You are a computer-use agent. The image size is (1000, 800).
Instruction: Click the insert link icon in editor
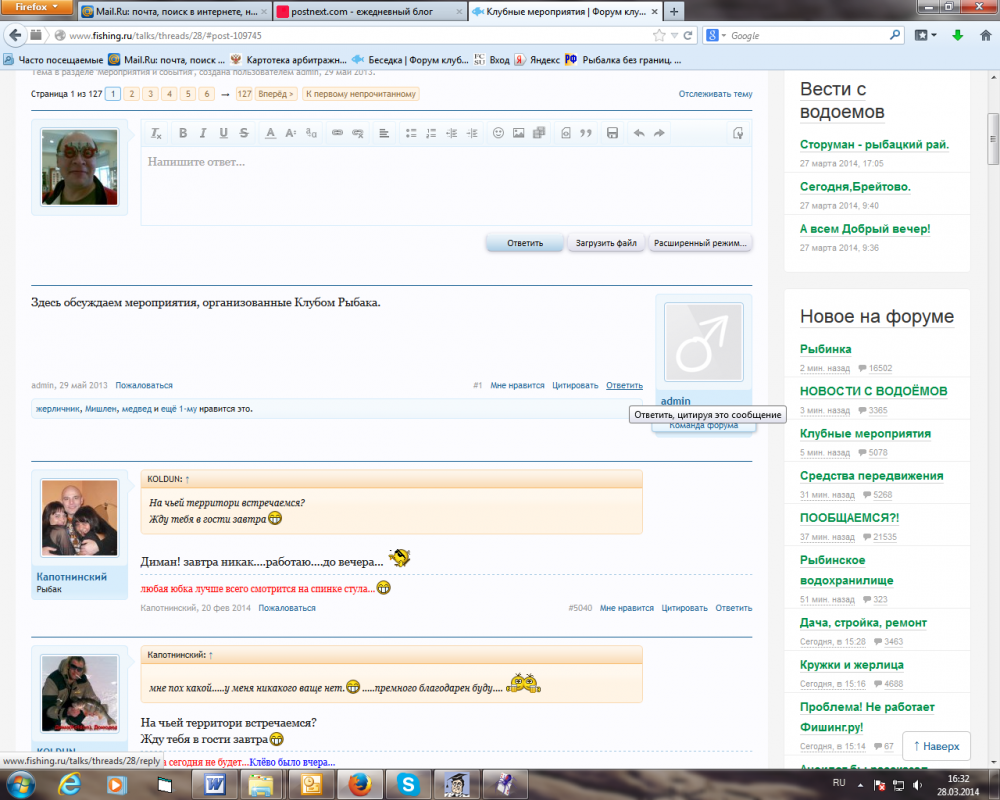click(337, 133)
